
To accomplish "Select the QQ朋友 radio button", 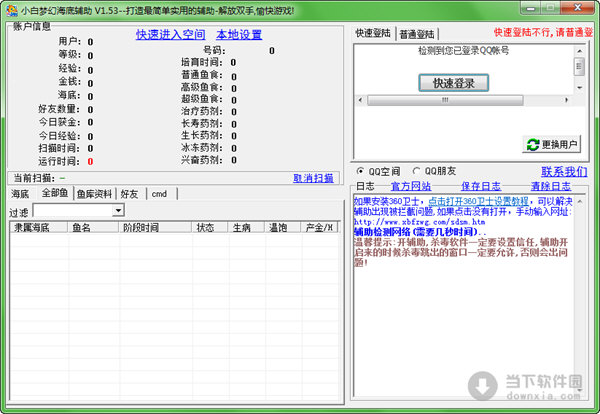I will click(416, 171).
